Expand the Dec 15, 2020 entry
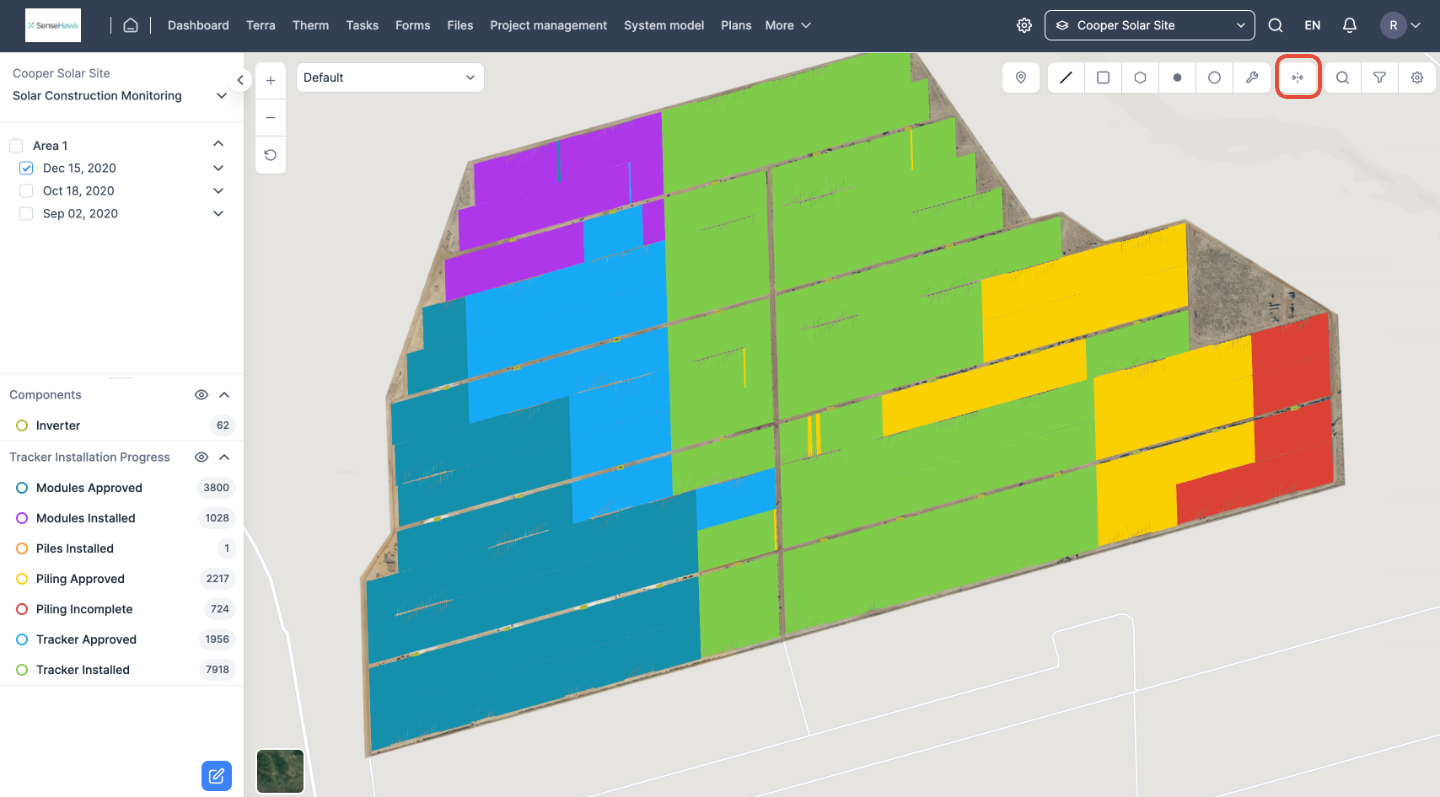 tap(218, 168)
